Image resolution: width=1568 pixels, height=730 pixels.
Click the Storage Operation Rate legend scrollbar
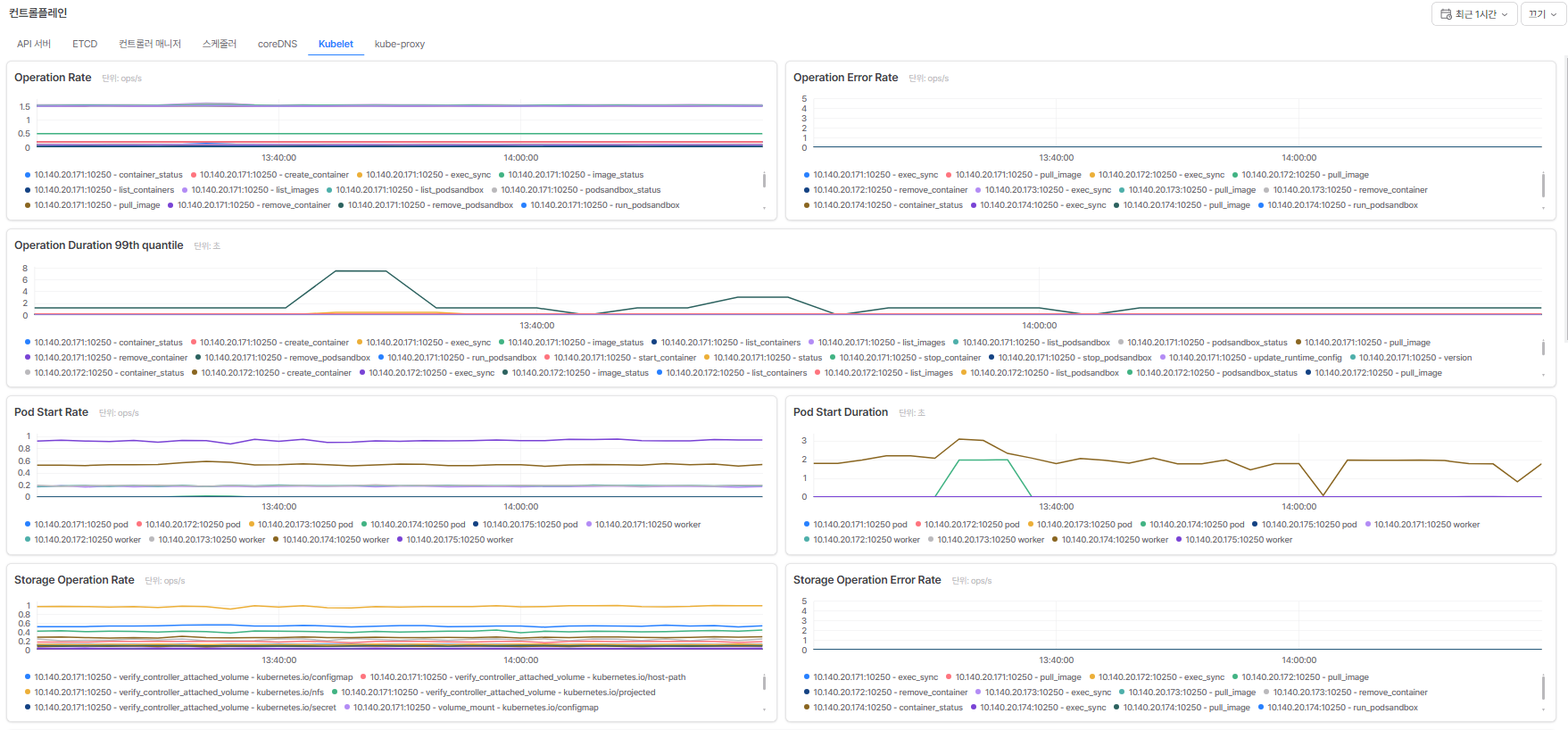(764, 683)
